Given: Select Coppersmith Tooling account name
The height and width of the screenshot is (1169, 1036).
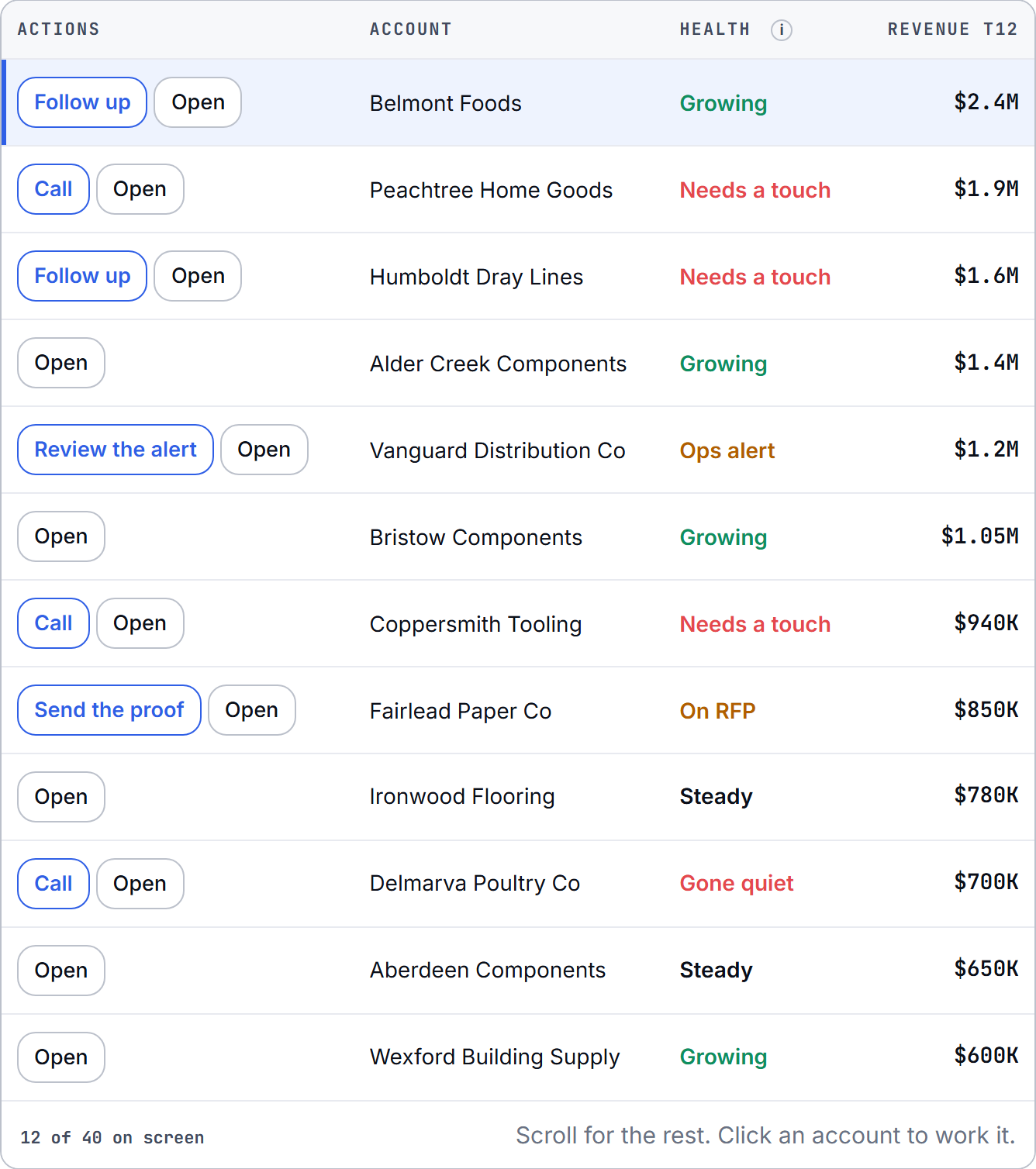Looking at the screenshot, I should point(475,624).
